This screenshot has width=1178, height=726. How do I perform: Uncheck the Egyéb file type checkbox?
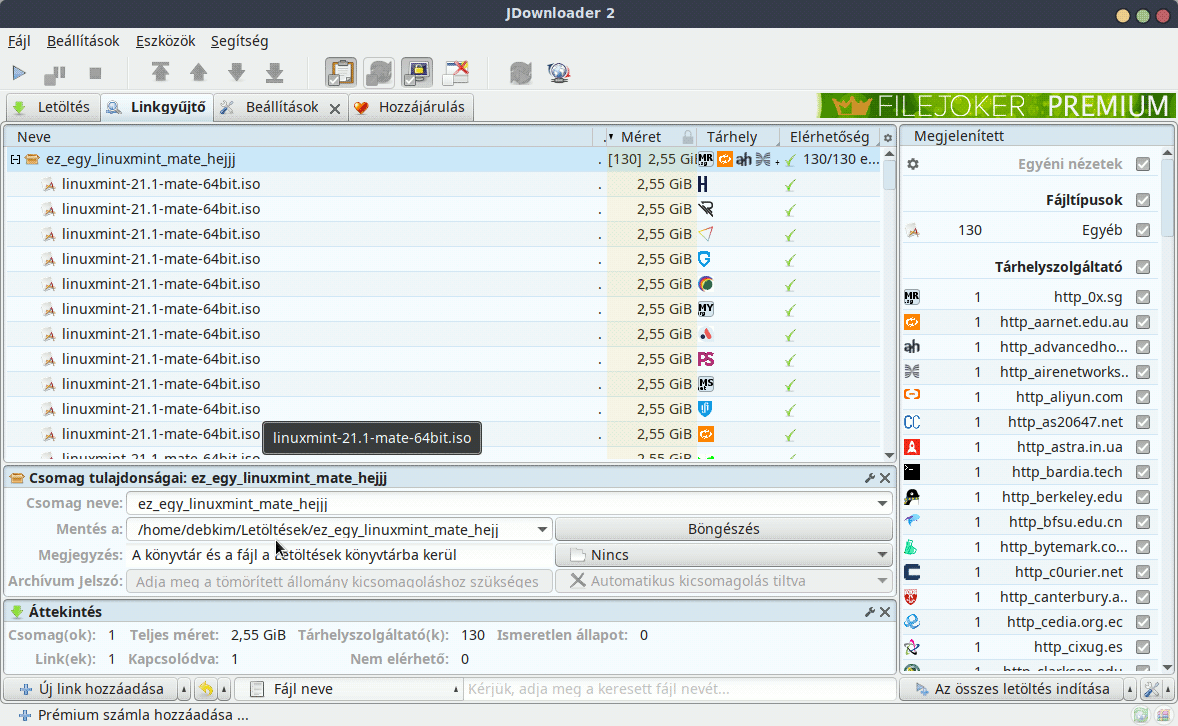pyautogui.click(x=1143, y=230)
